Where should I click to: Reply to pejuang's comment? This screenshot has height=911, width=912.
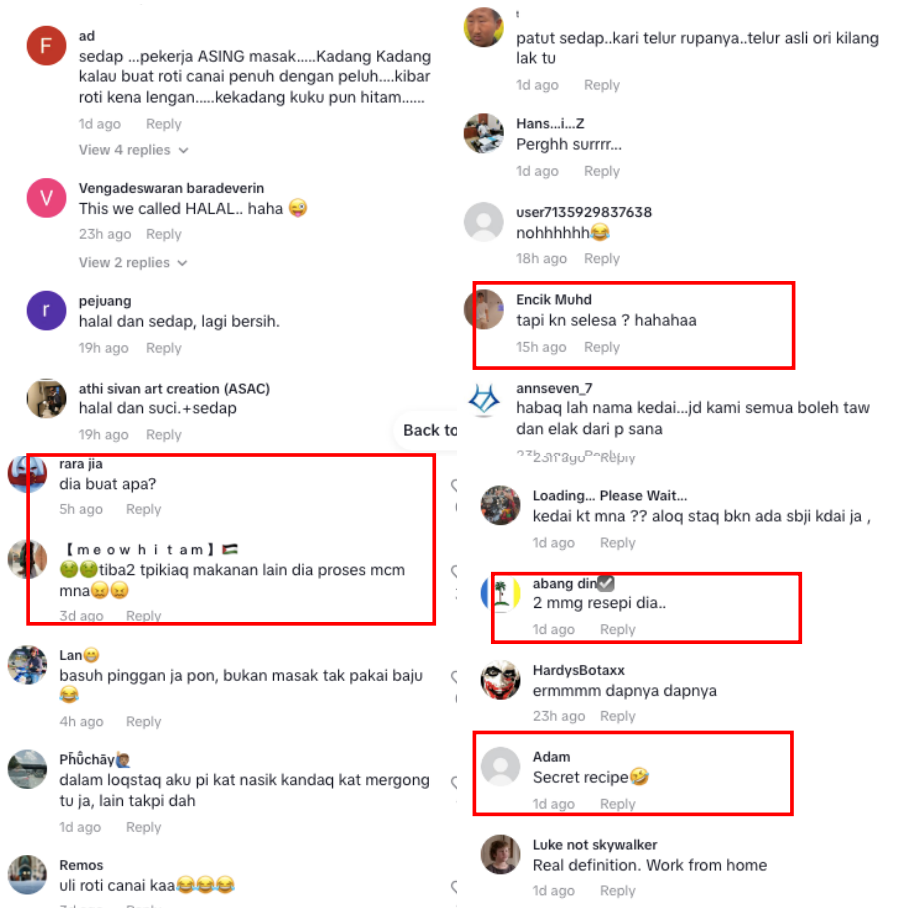[x=163, y=348]
